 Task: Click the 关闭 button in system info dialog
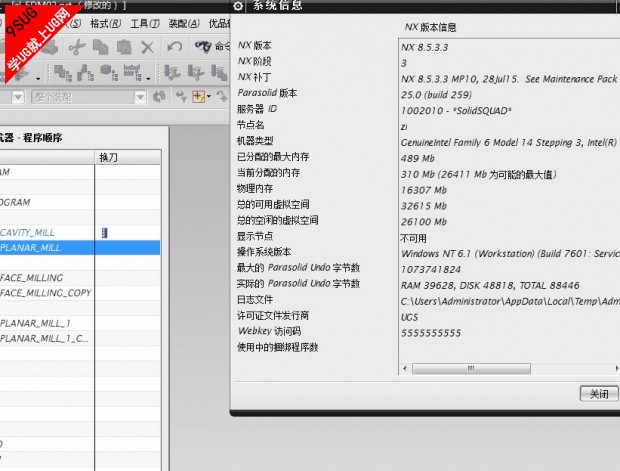click(x=599, y=393)
